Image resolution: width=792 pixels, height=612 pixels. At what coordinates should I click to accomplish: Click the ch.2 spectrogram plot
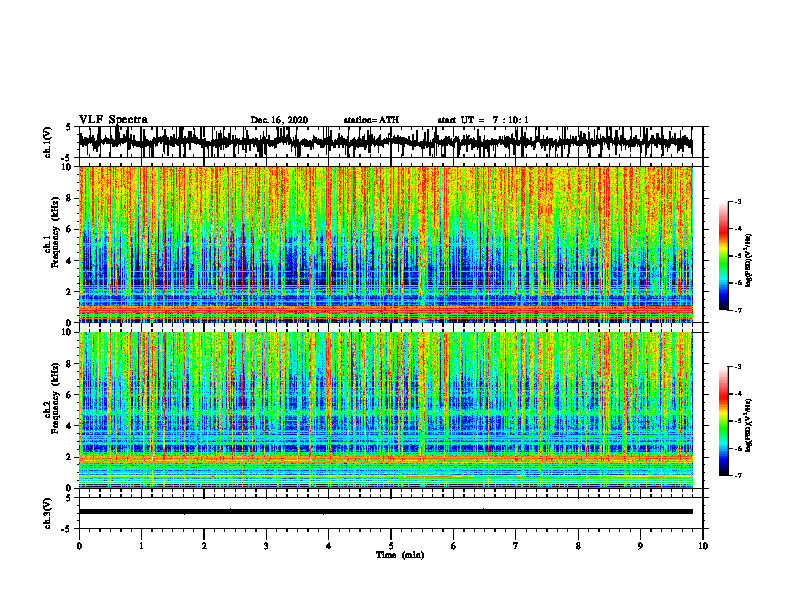(385, 410)
